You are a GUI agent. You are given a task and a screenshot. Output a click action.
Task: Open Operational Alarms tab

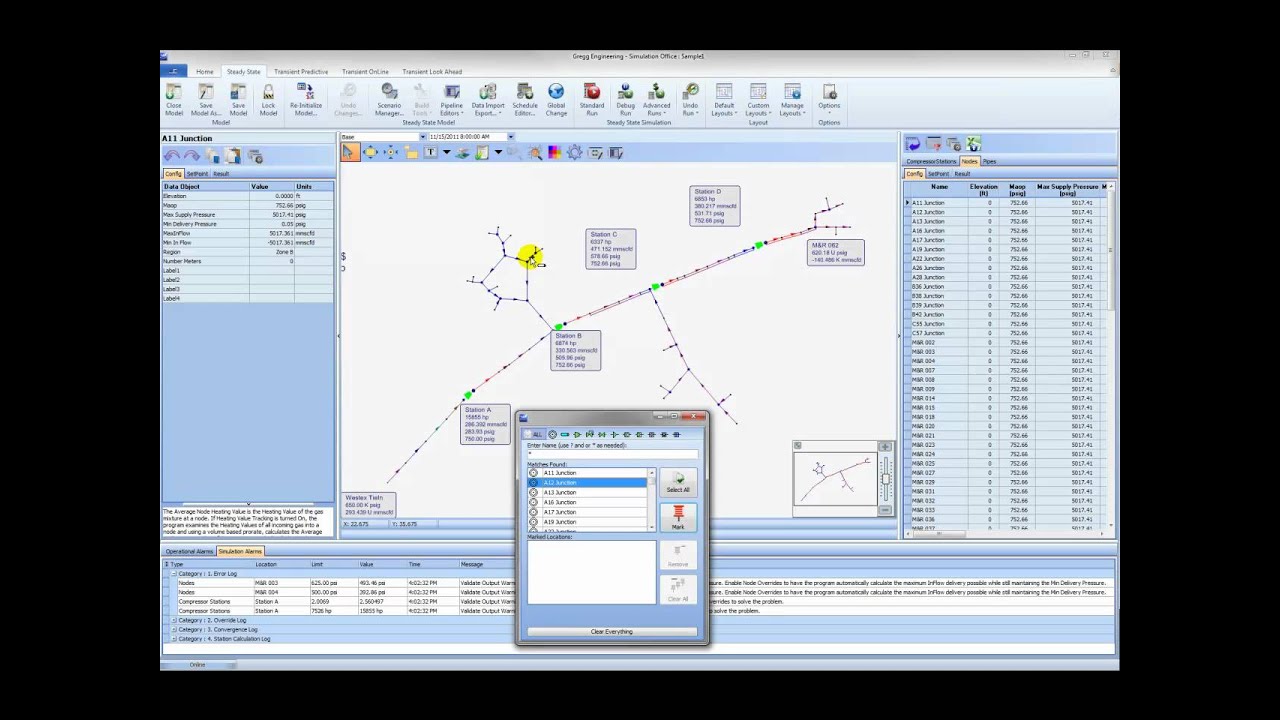tap(189, 552)
